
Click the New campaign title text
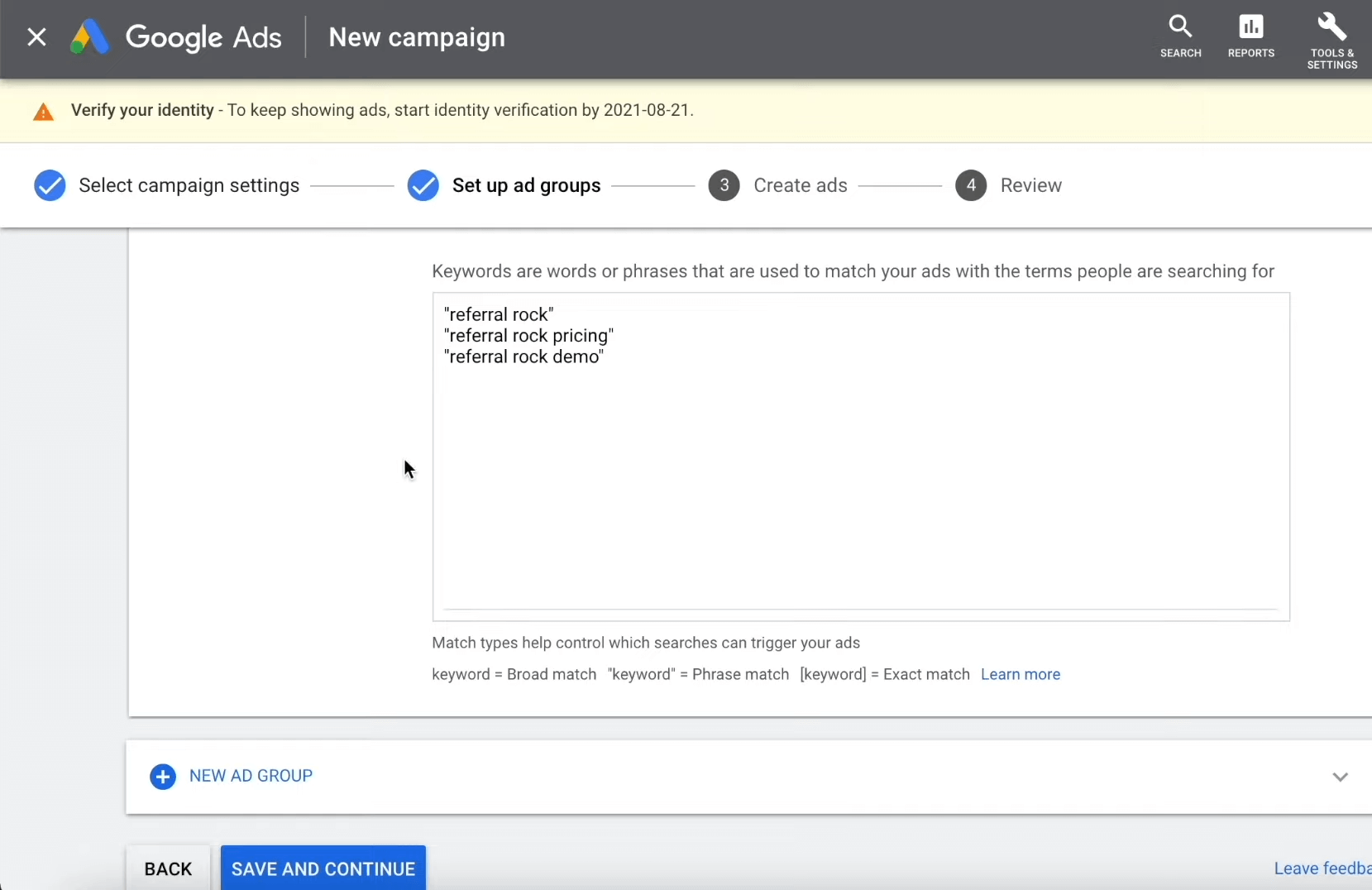417,37
